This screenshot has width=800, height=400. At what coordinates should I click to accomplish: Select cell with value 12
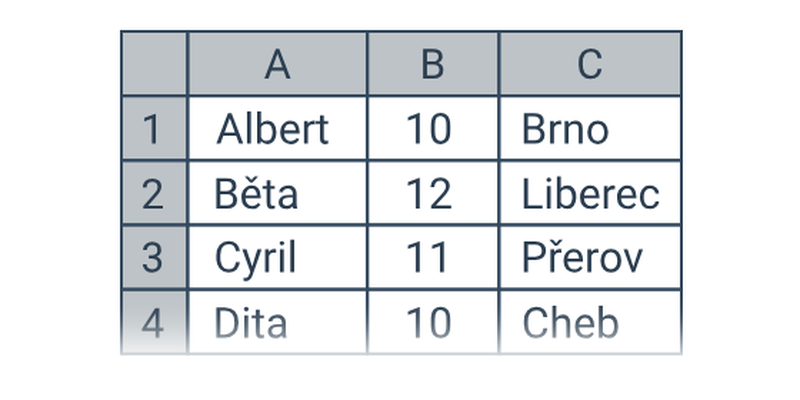point(432,193)
